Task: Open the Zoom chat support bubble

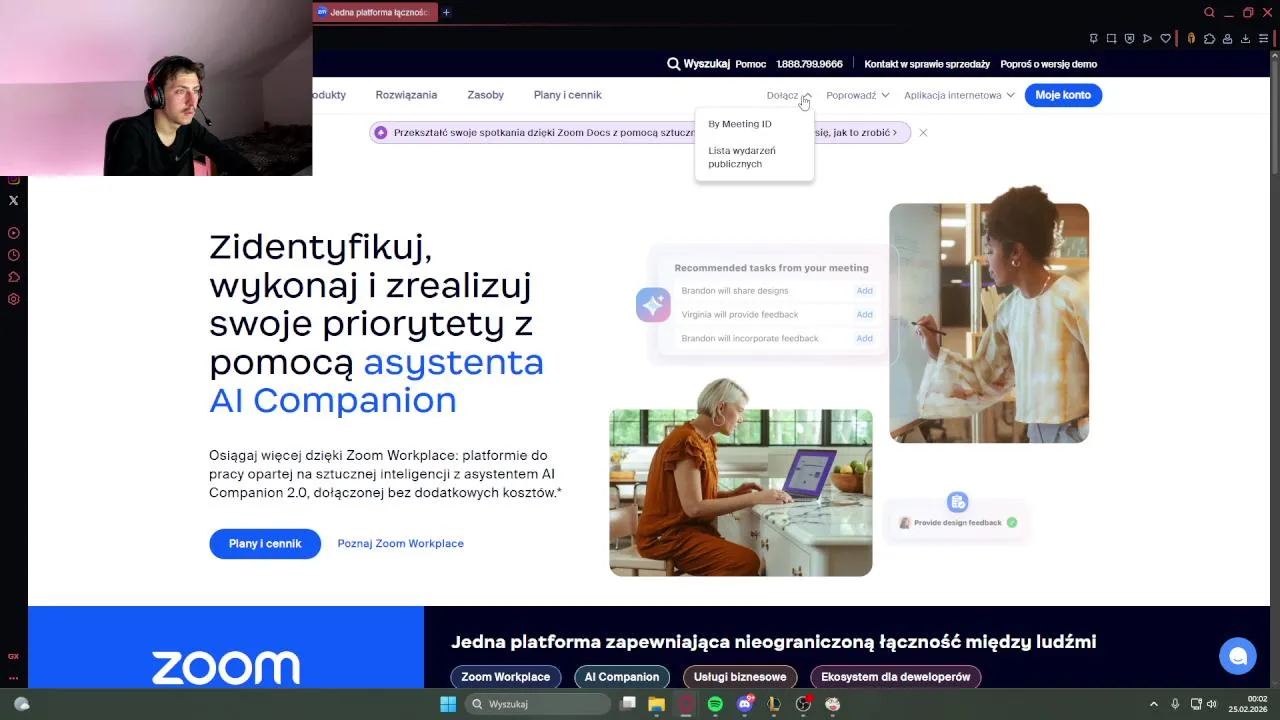Action: (1237, 656)
